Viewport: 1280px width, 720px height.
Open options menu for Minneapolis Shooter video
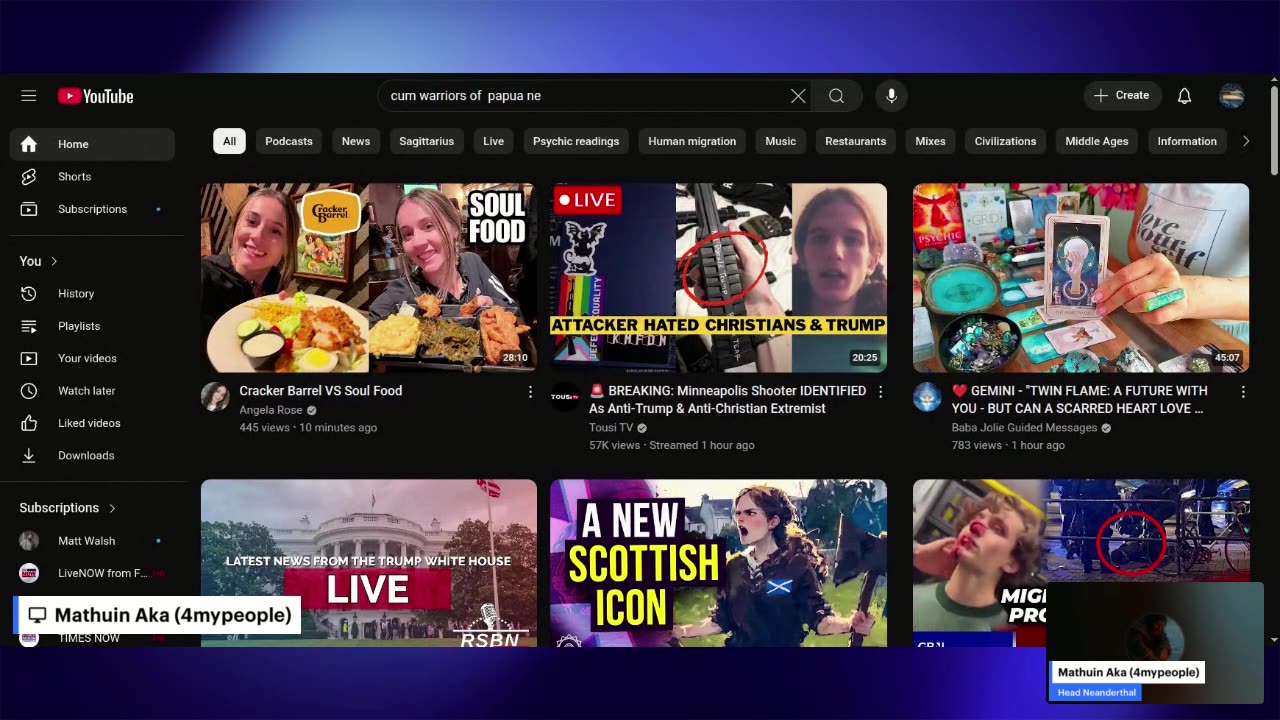click(880, 392)
